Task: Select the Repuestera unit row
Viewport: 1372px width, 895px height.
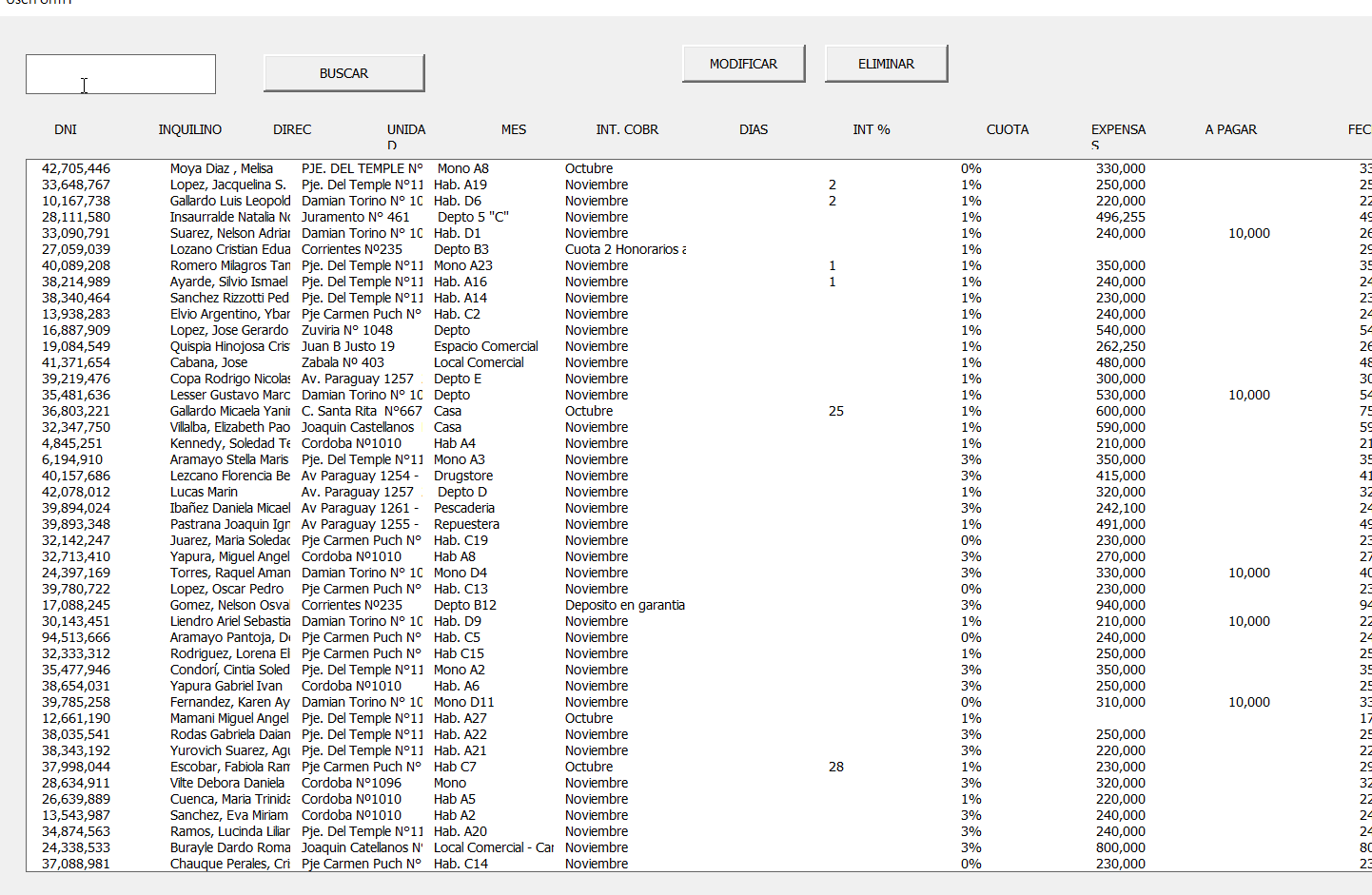Action: coord(466,524)
